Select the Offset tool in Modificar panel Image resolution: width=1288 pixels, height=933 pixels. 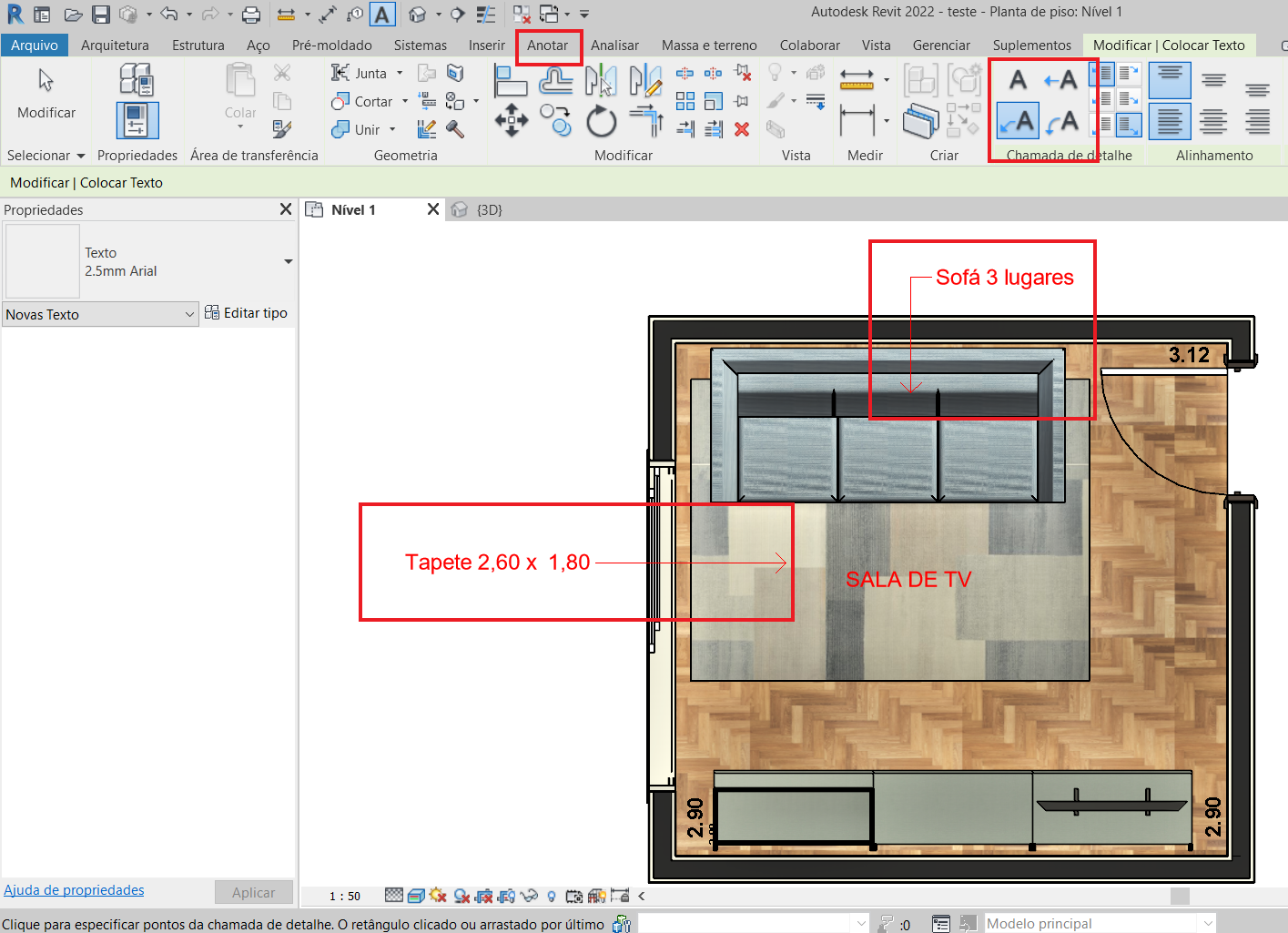555,80
